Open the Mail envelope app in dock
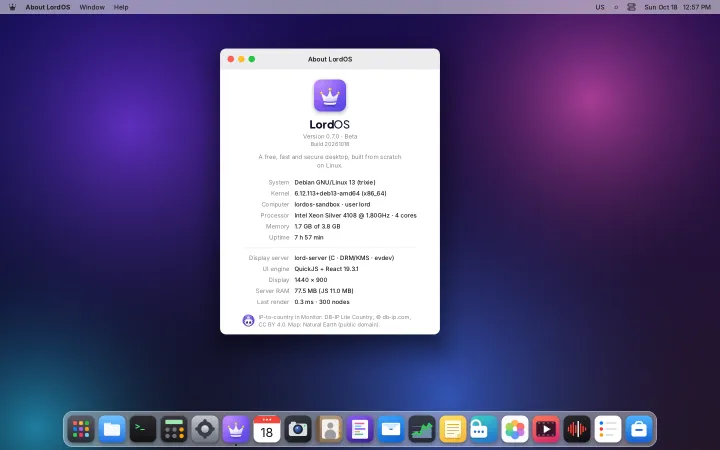Viewport: 720px width, 450px height. coord(391,429)
